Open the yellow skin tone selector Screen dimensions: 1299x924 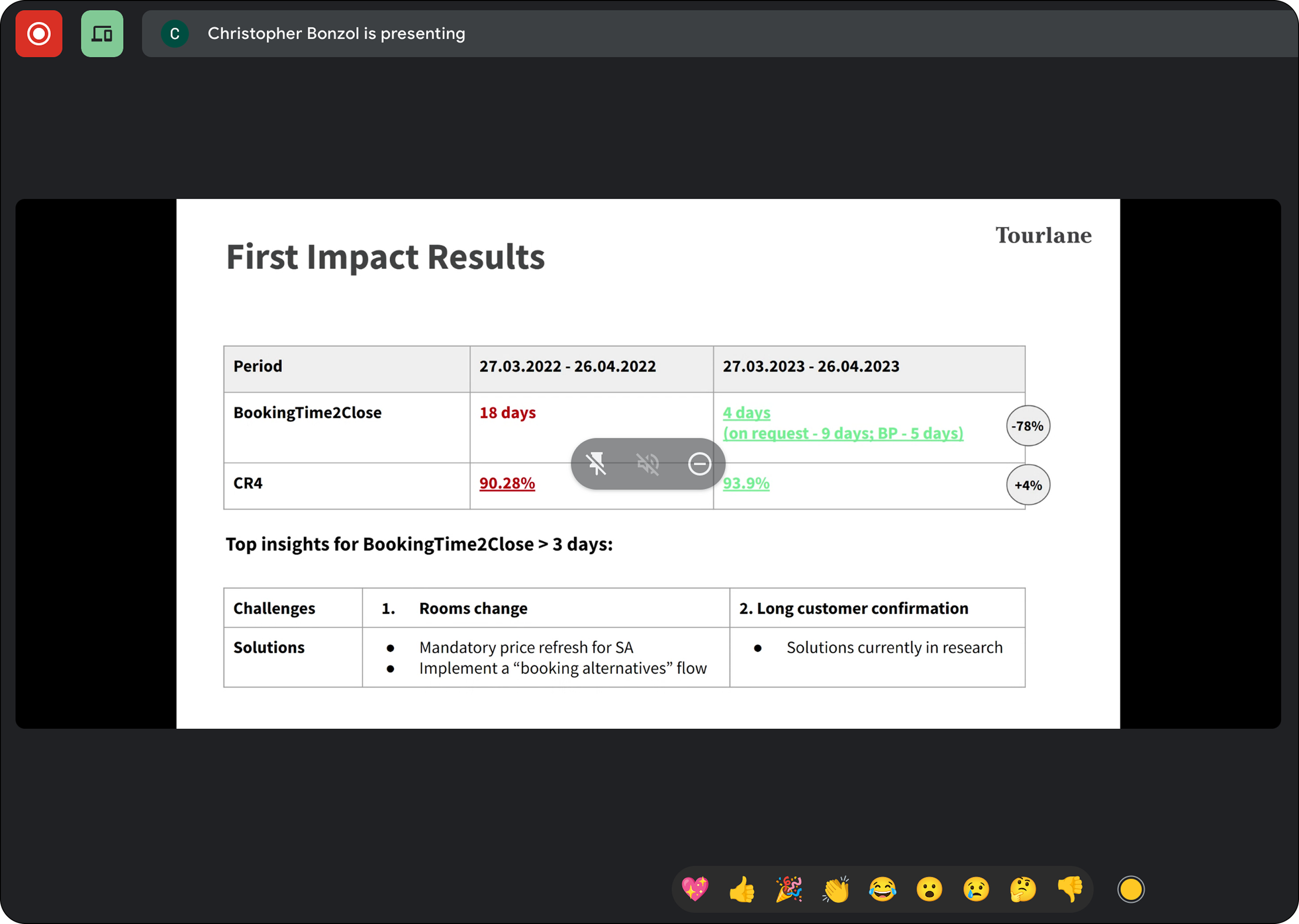click(x=1131, y=889)
